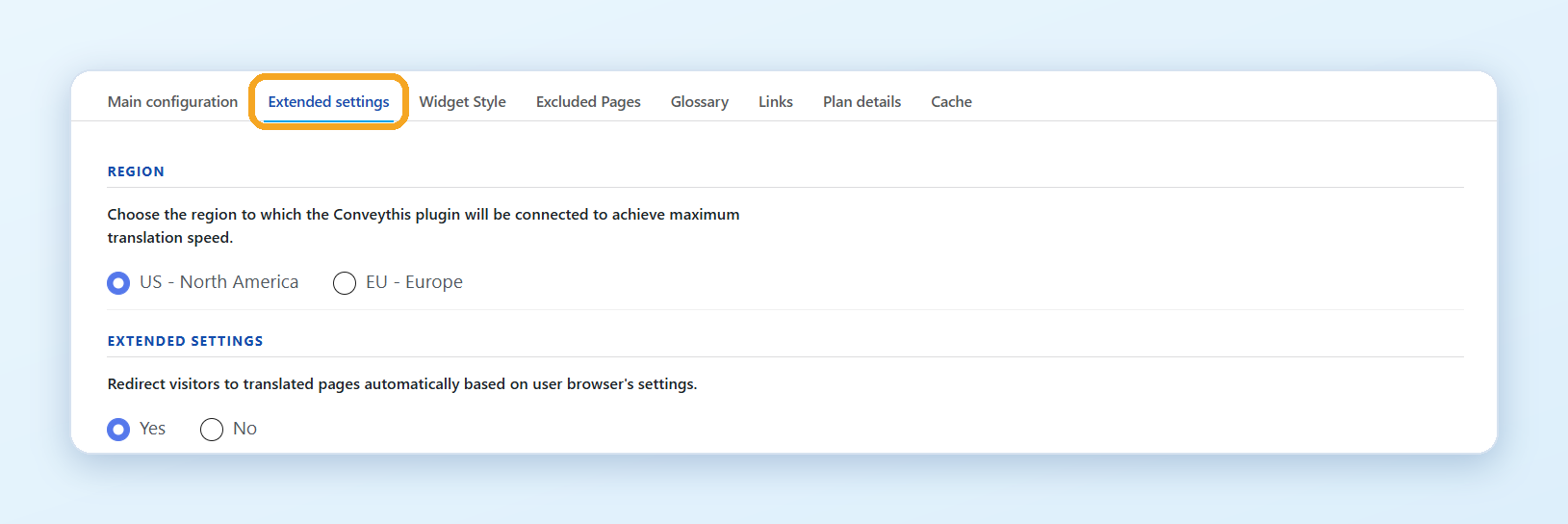Go to the Excluded Pages tab
The height and width of the screenshot is (524, 1568).
588,101
